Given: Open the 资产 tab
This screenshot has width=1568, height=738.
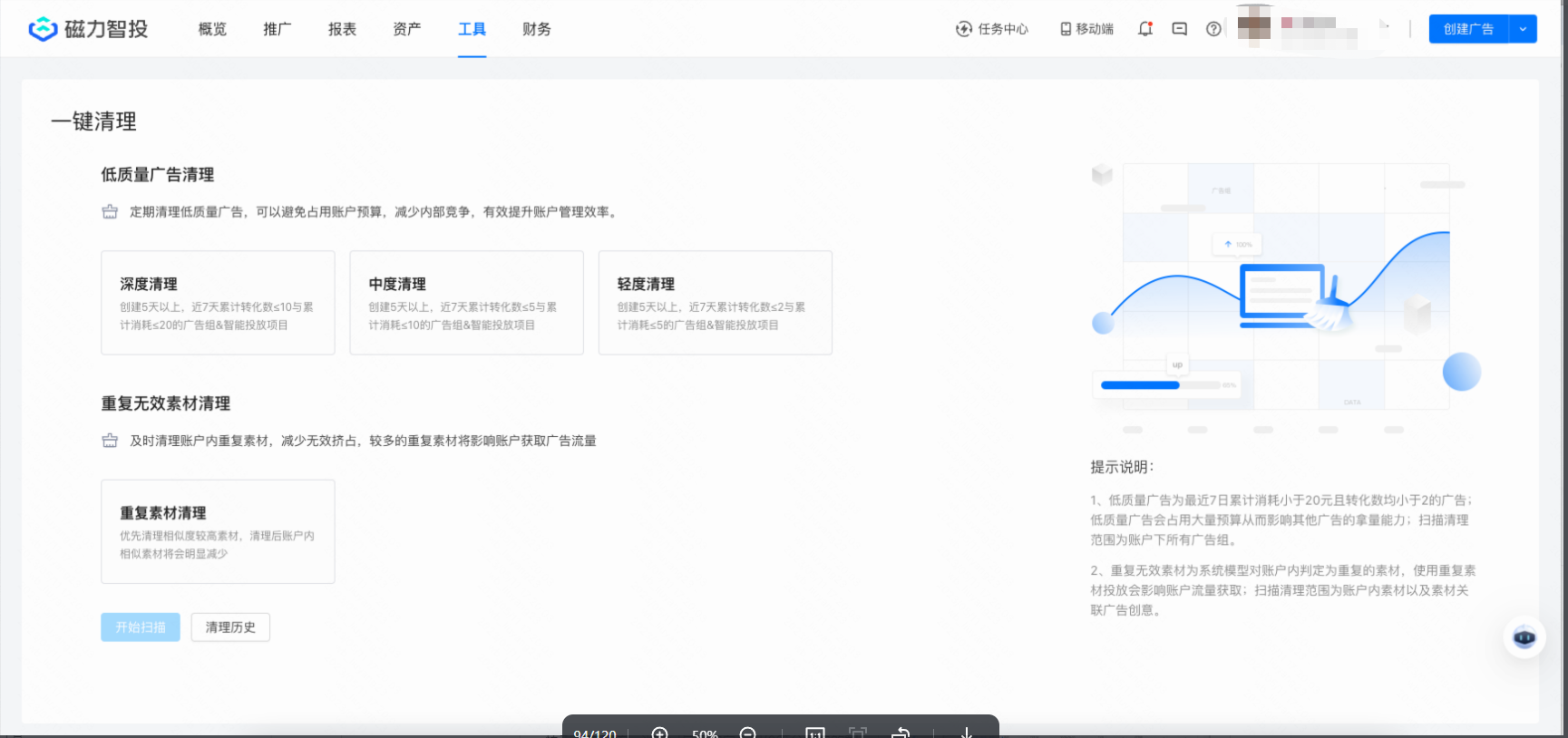Looking at the screenshot, I should tap(407, 29).
